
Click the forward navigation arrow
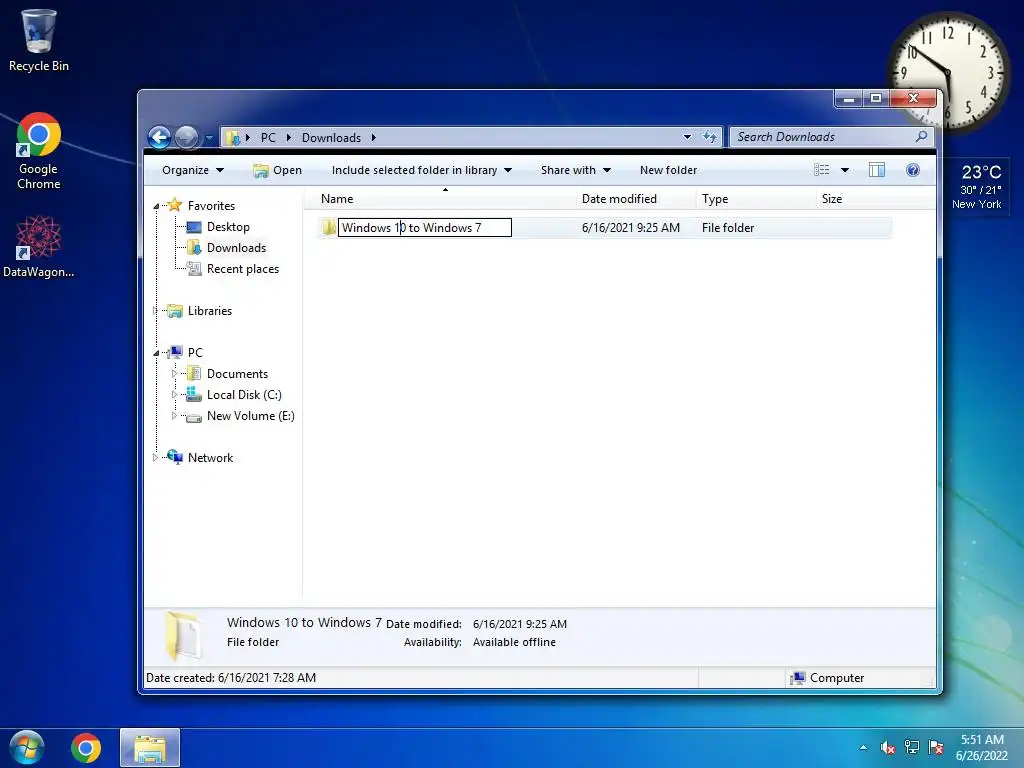[x=187, y=137]
